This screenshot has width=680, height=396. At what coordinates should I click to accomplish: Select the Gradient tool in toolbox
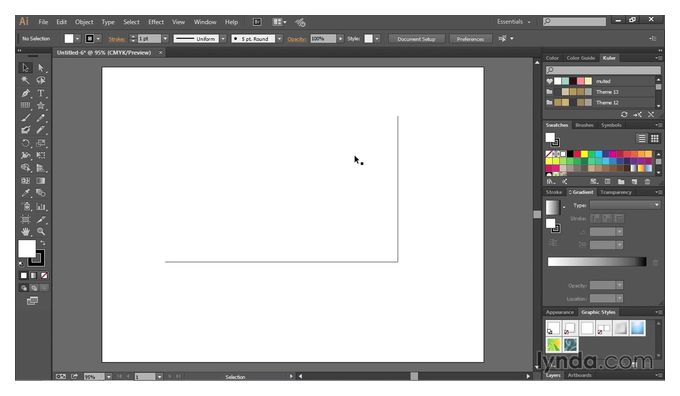[41, 180]
